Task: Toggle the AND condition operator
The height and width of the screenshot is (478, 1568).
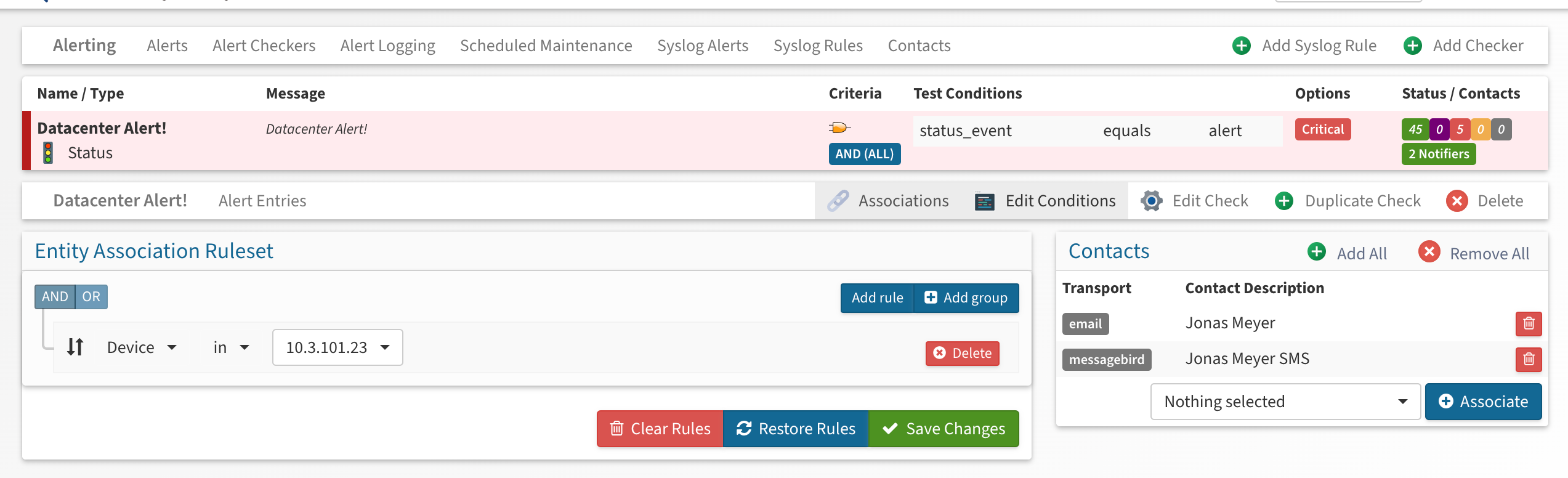Action: tap(55, 297)
